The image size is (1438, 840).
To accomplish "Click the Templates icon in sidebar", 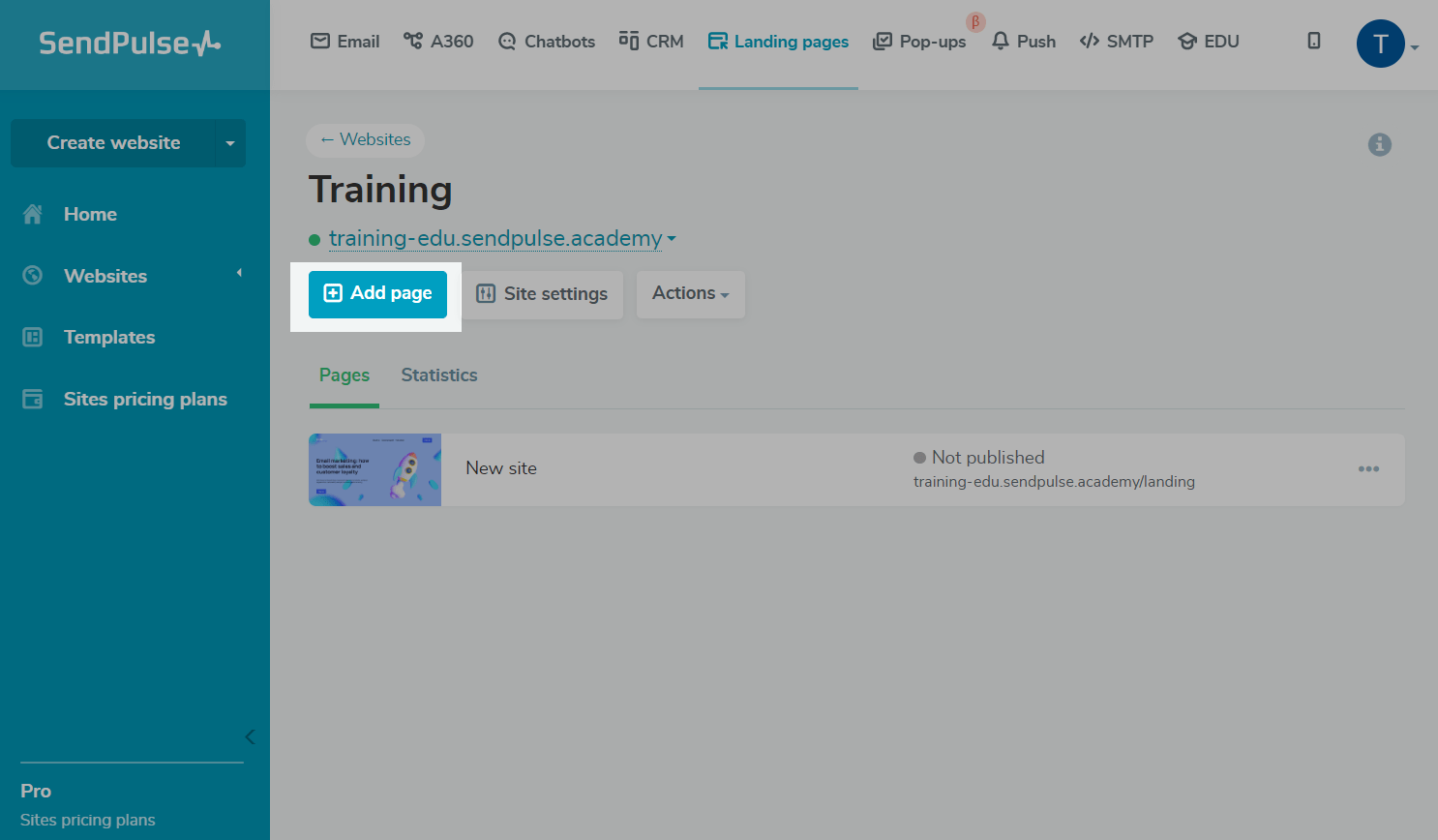I will [x=33, y=337].
